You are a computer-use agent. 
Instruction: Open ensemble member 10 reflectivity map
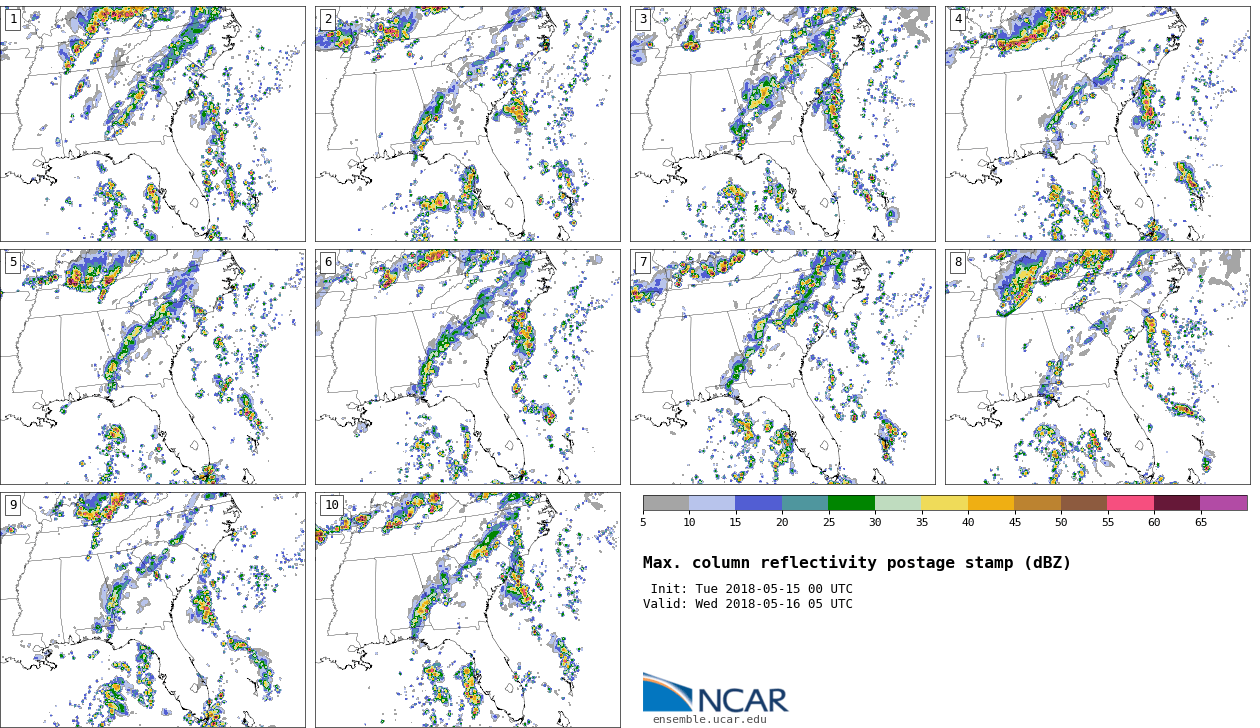point(467,610)
